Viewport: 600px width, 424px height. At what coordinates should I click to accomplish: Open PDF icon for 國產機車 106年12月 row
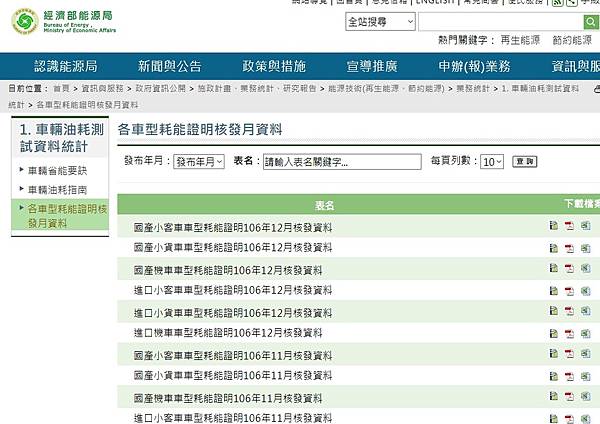coord(569,268)
